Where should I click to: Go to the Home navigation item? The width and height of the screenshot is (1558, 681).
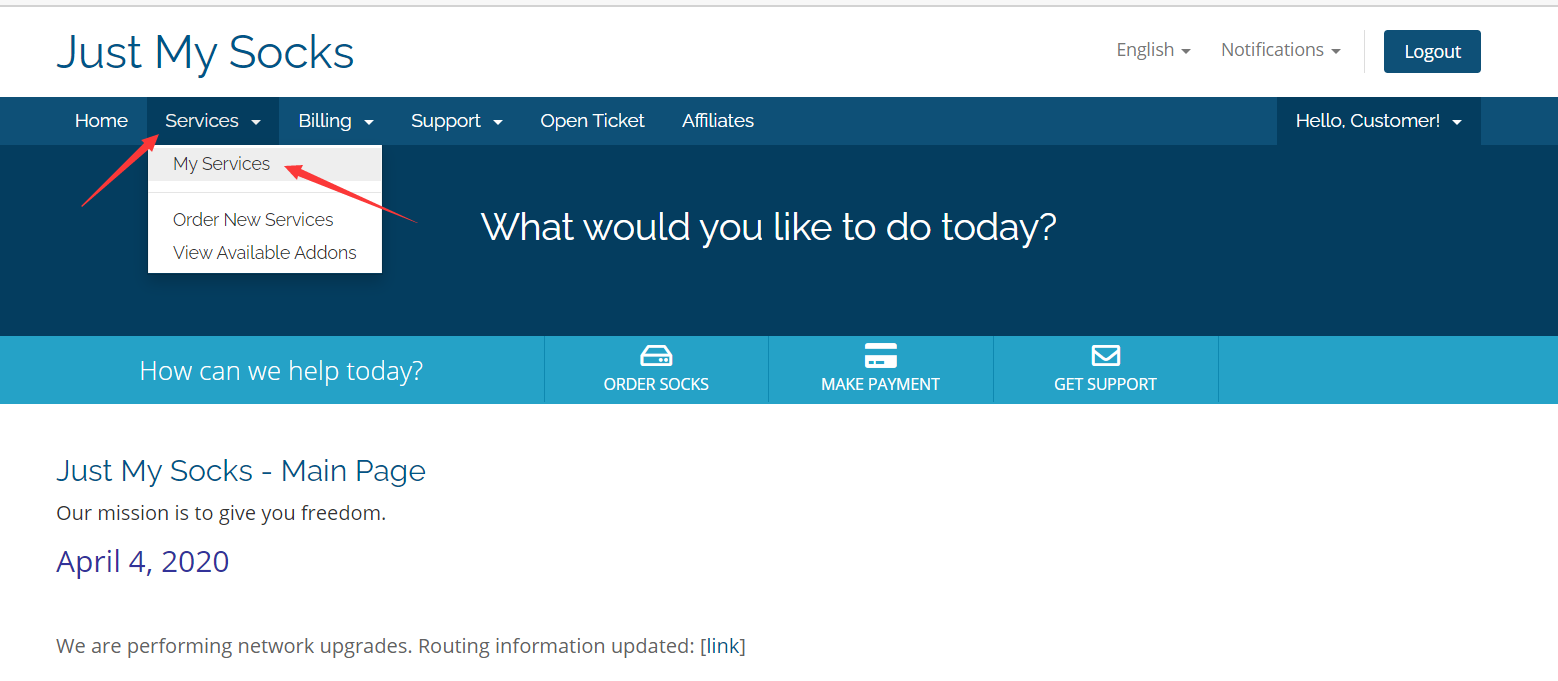click(101, 121)
